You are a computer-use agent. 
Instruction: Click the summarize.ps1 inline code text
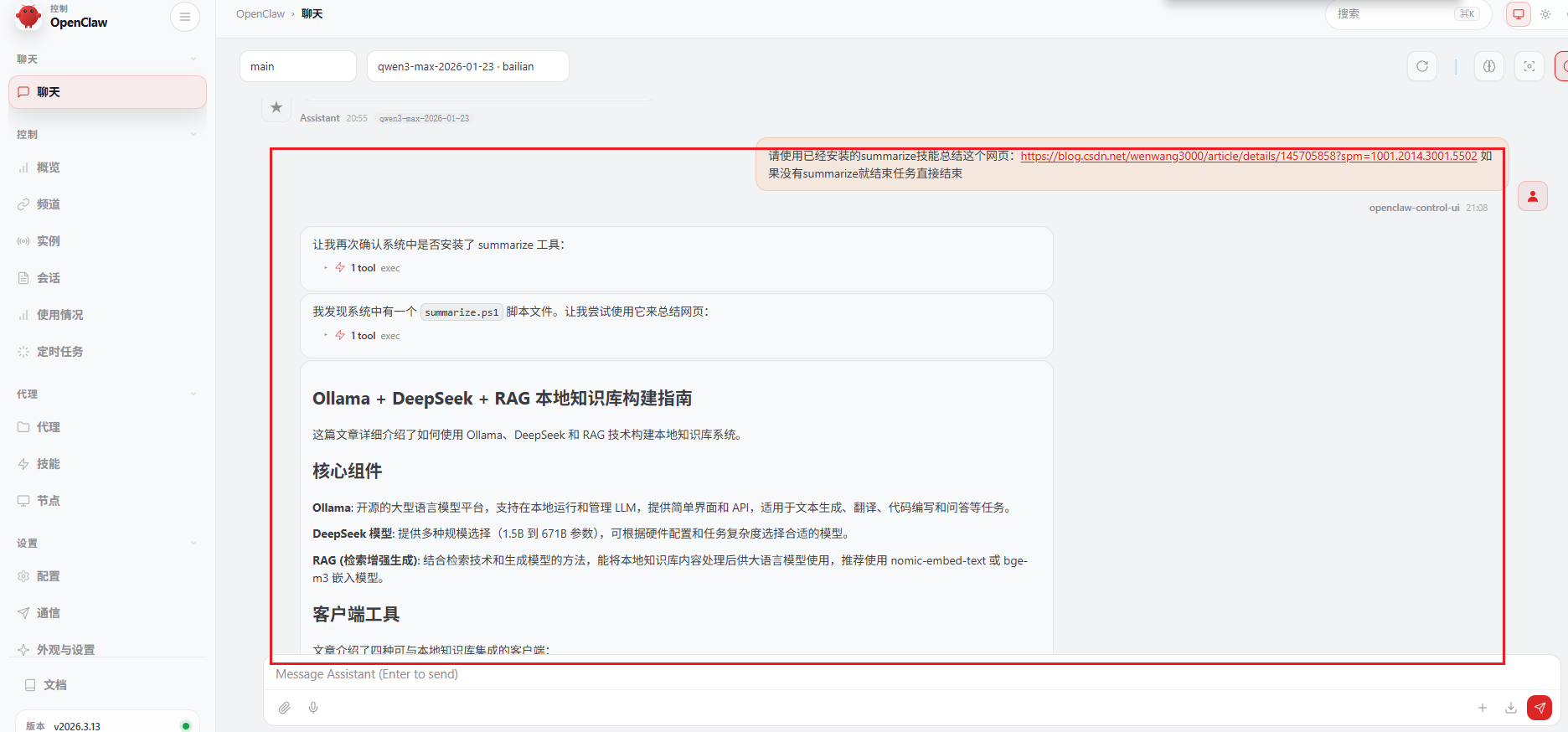point(462,312)
